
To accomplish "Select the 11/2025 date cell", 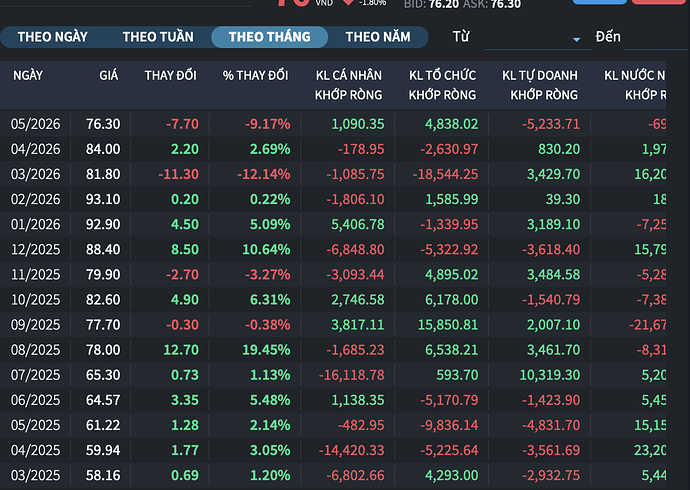I will [35, 274].
